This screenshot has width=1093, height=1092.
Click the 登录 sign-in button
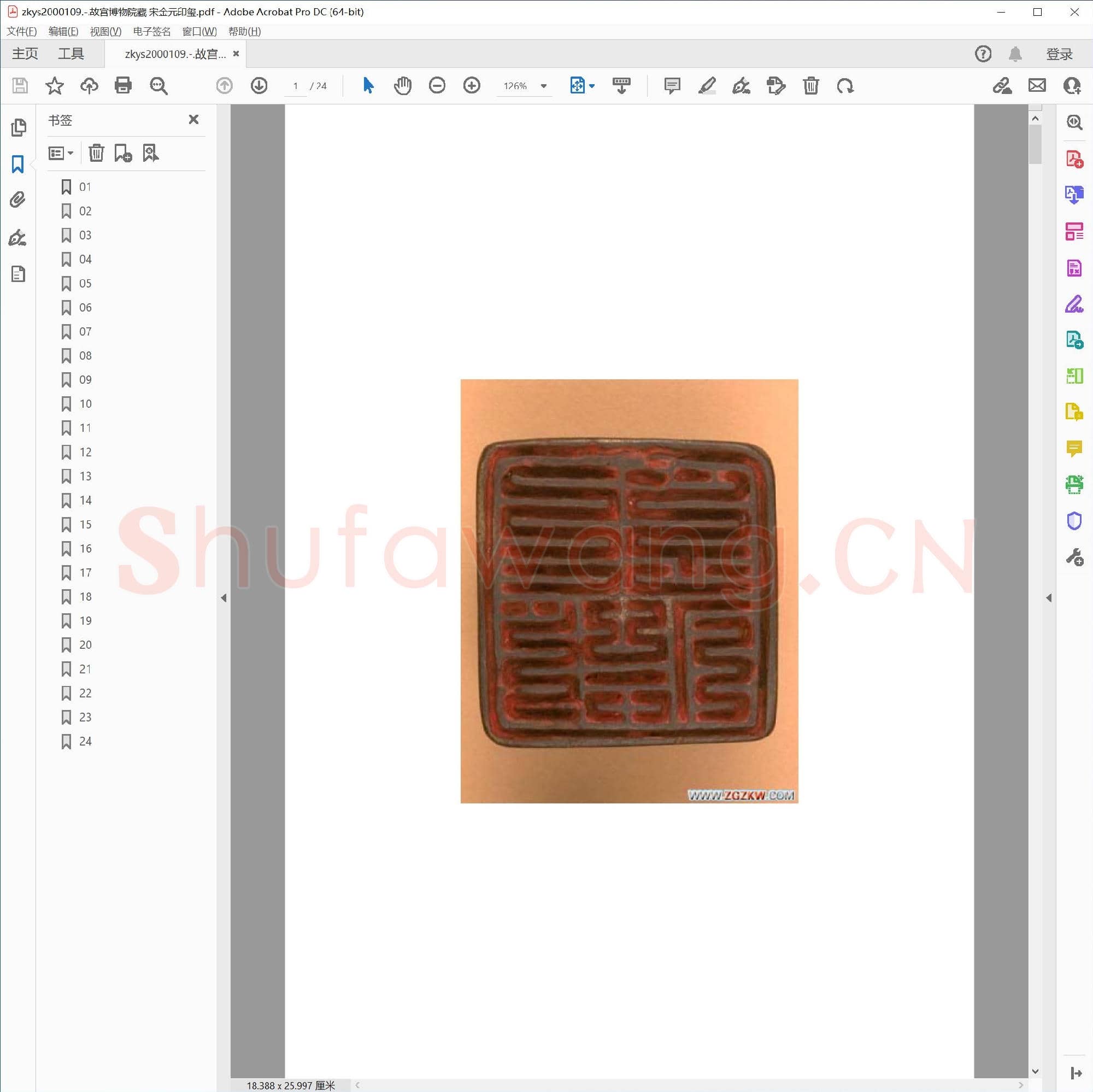1059,53
